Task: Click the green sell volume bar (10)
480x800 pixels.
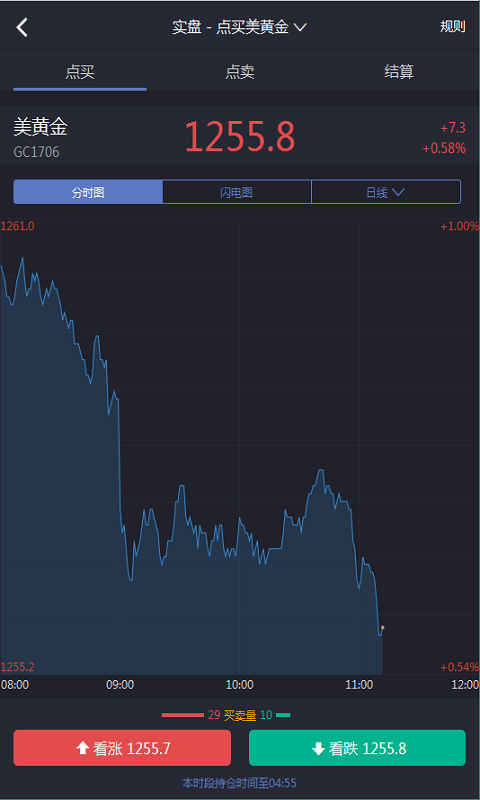Action: 283,715
